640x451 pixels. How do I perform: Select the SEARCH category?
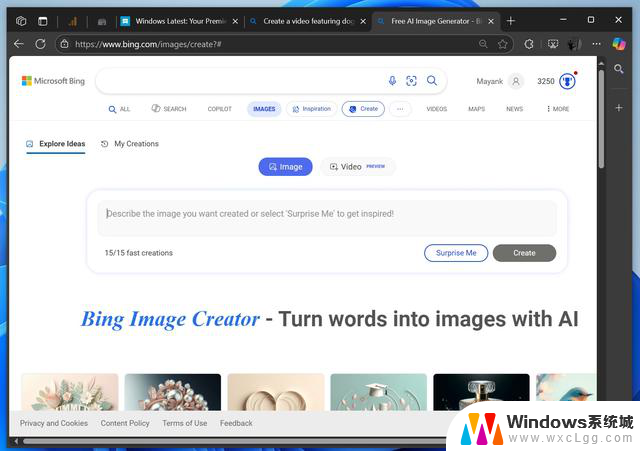pyautogui.click(x=169, y=109)
